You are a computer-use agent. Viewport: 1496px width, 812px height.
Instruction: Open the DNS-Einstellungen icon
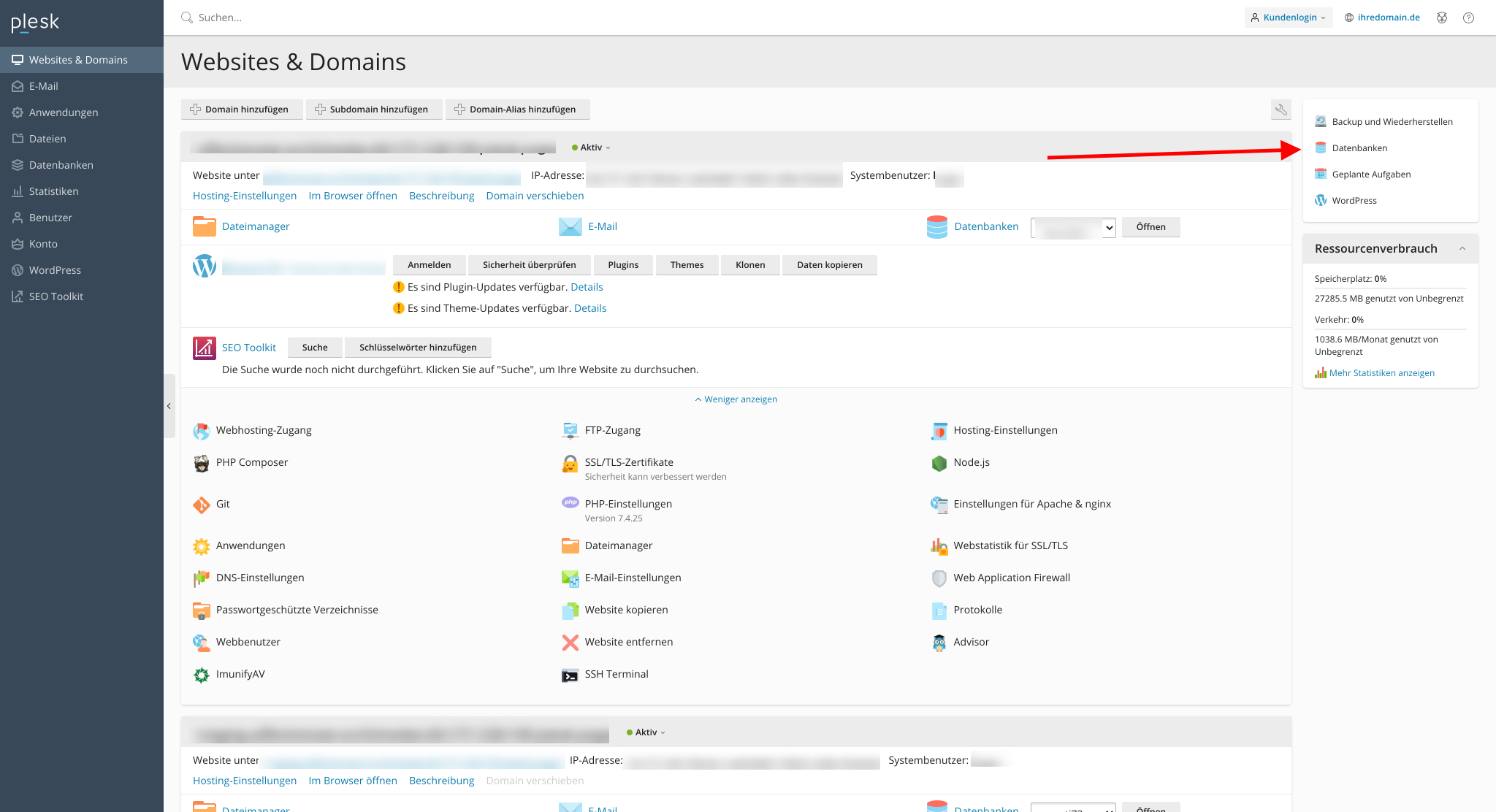point(202,578)
